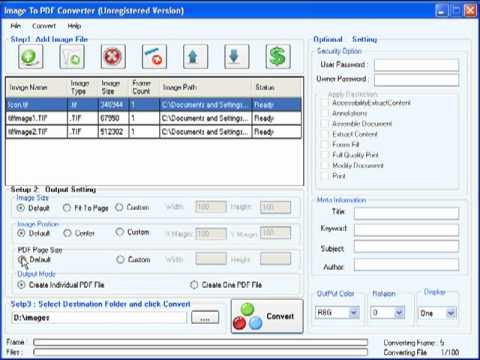Select the tifimage2.TIF row

pos(154,132)
